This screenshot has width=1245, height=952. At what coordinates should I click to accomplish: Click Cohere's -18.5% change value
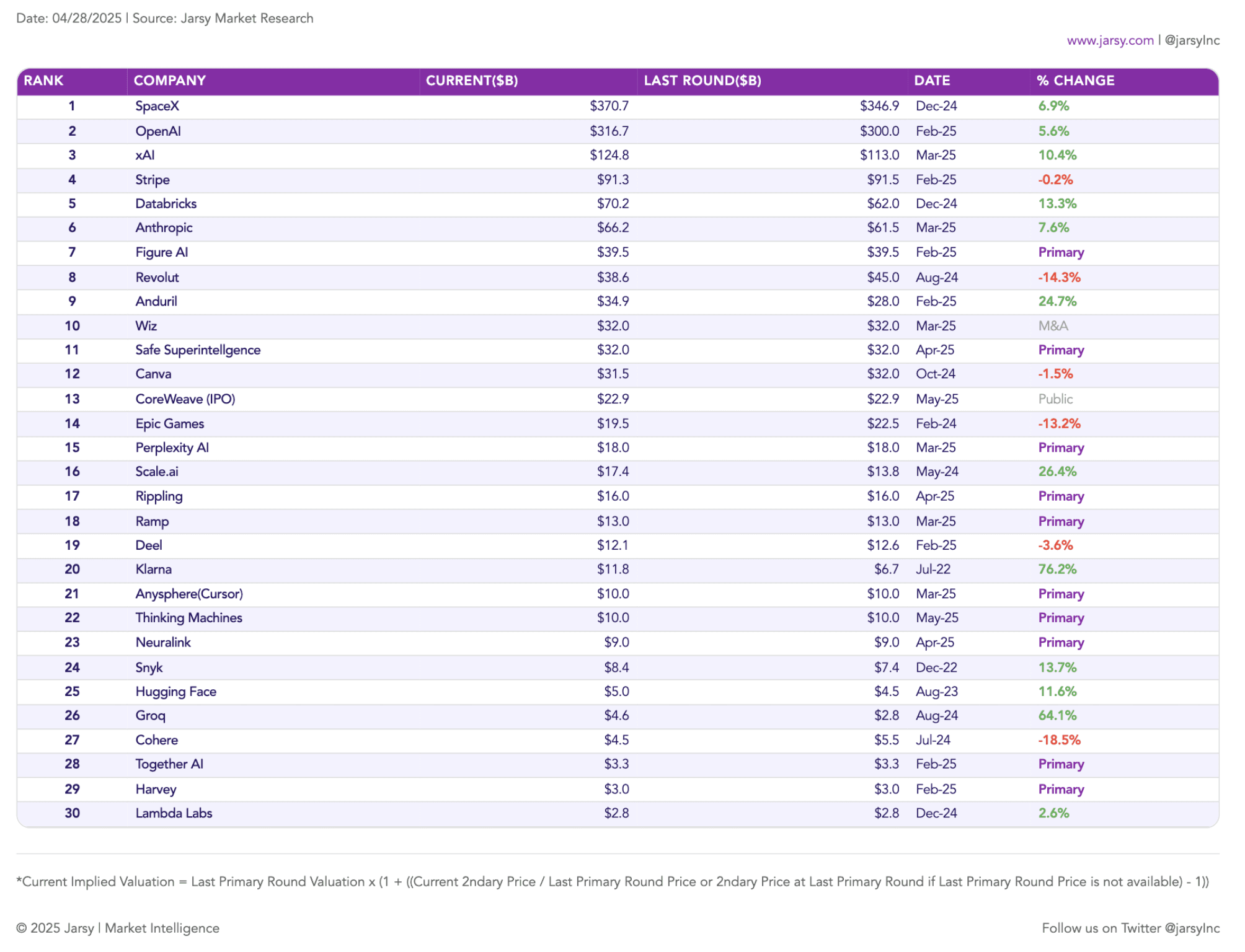click(1059, 740)
